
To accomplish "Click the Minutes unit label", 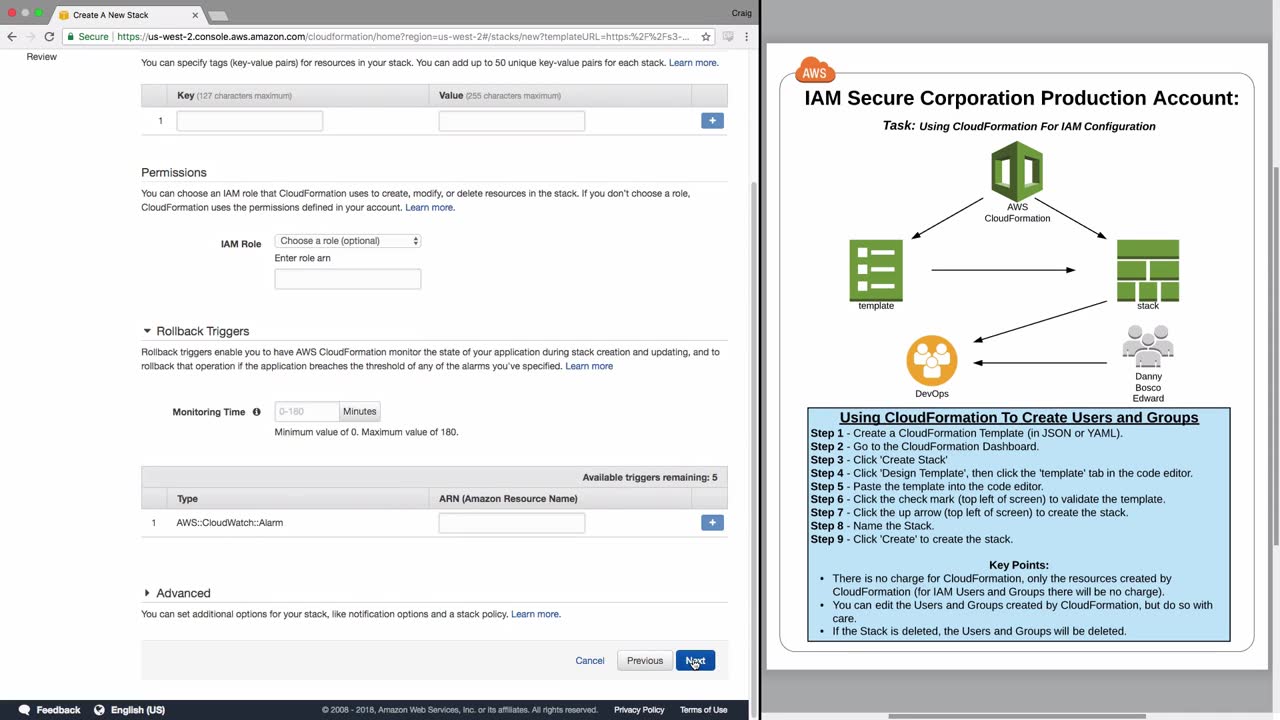I will coord(360,411).
